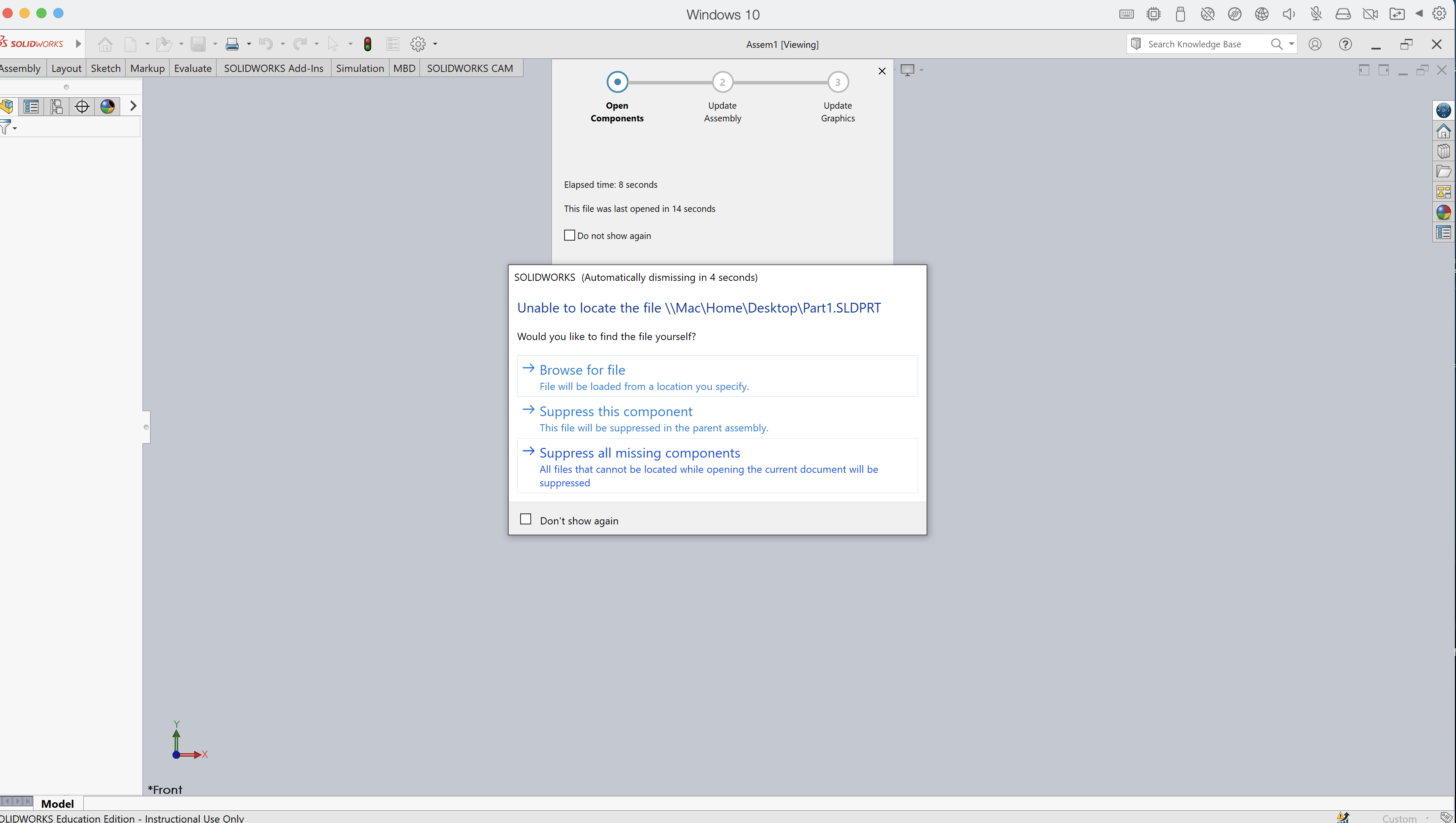Image resolution: width=1456 pixels, height=823 pixels.
Task: Open the Help question mark icon
Action: [x=1346, y=44]
